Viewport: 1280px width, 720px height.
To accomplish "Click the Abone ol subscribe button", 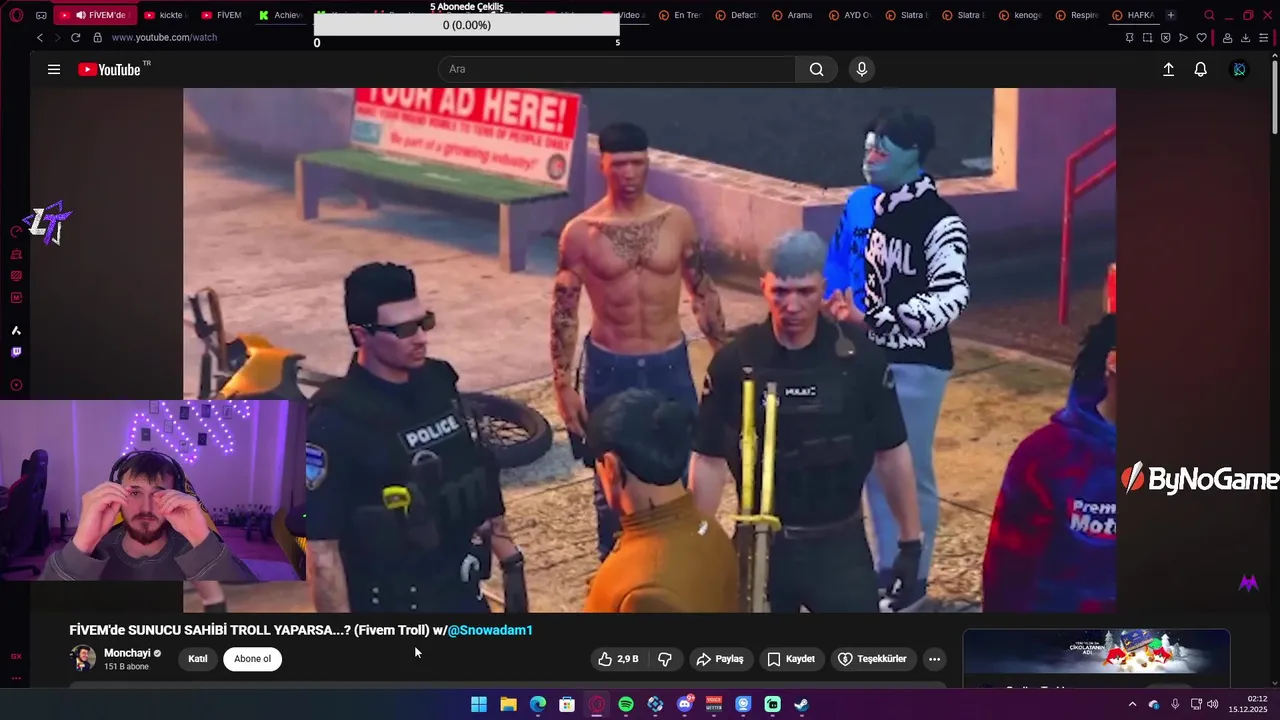I will click(x=252, y=659).
